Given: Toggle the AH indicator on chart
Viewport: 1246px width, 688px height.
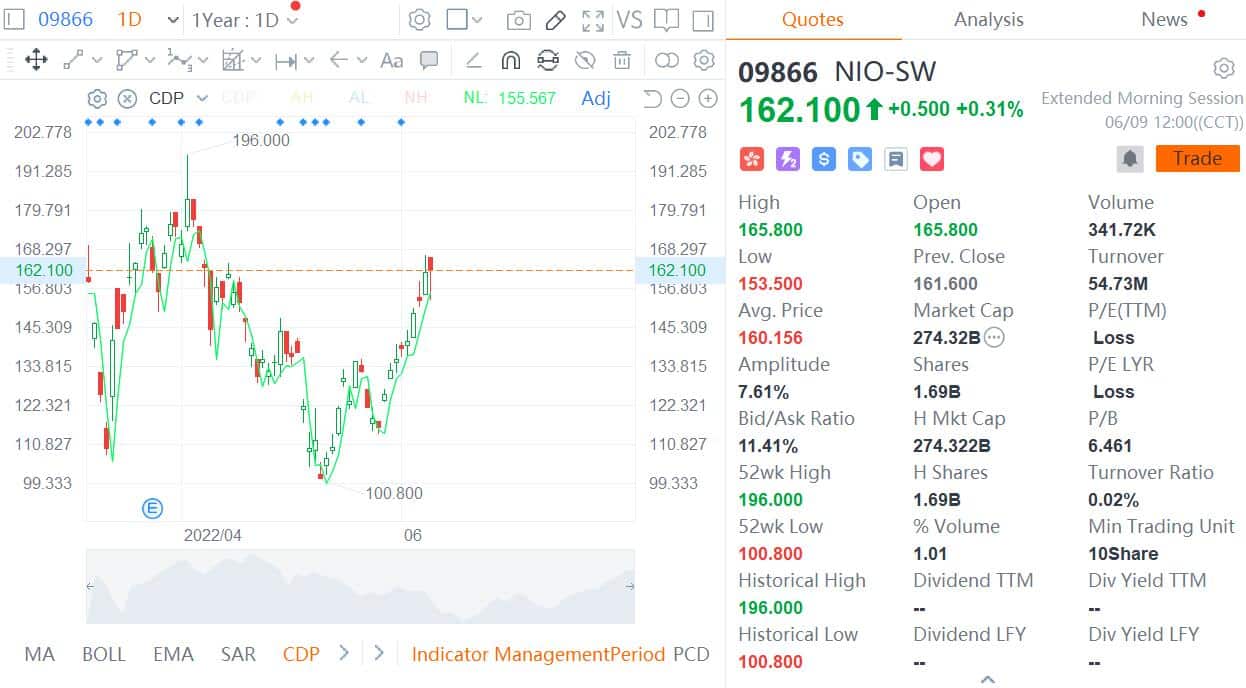Looking at the screenshot, I should tap(302, 98).
